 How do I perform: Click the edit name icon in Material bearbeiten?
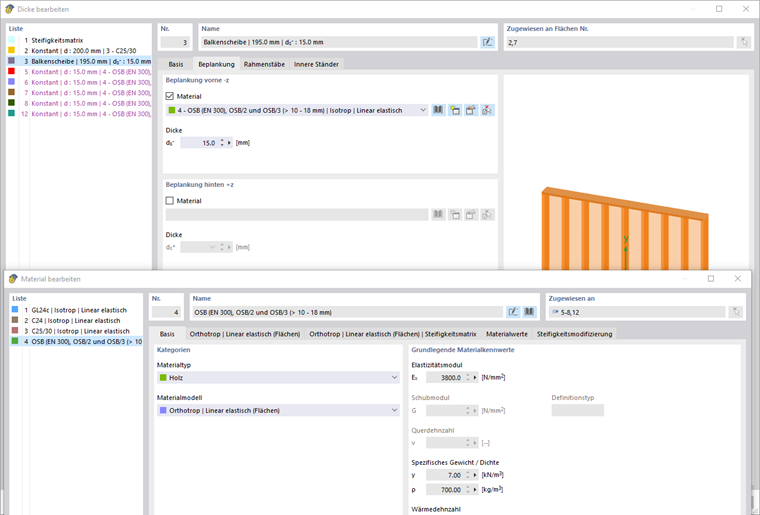click(x=513, y=312)
